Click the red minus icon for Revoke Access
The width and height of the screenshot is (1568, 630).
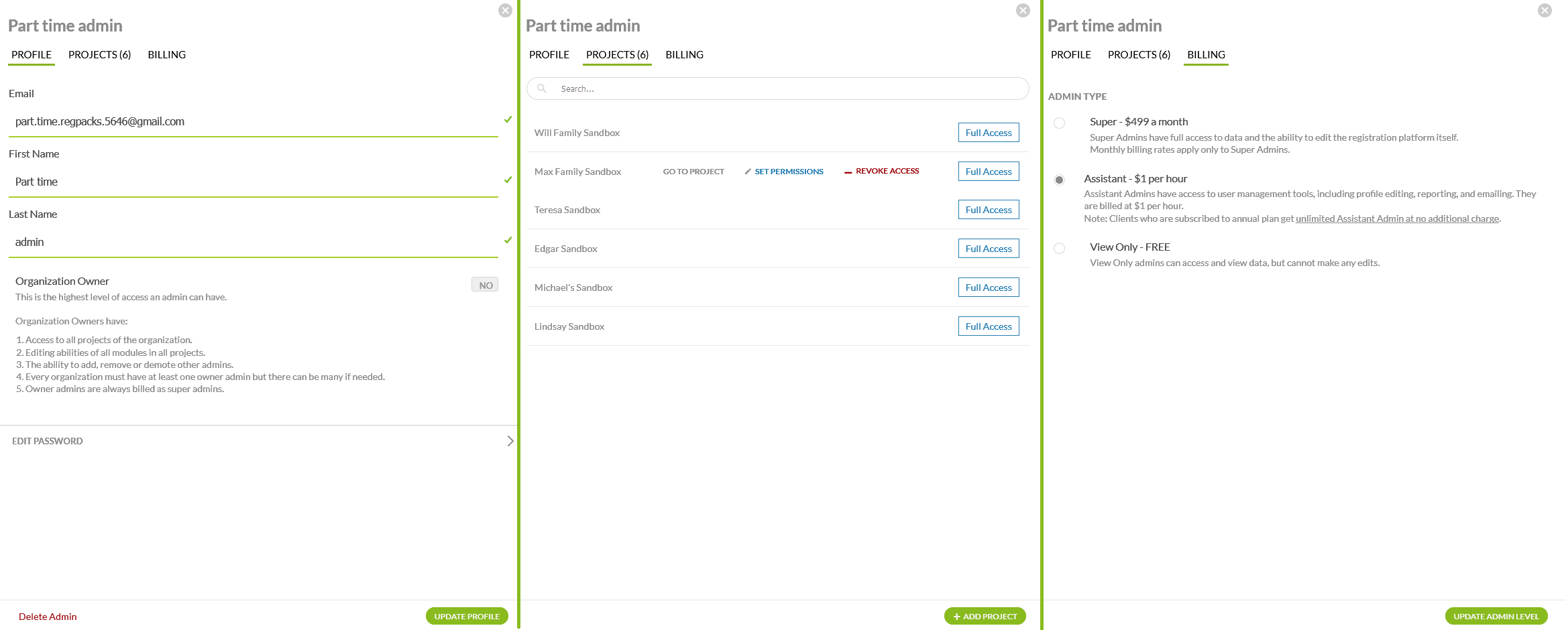(848, 172)
